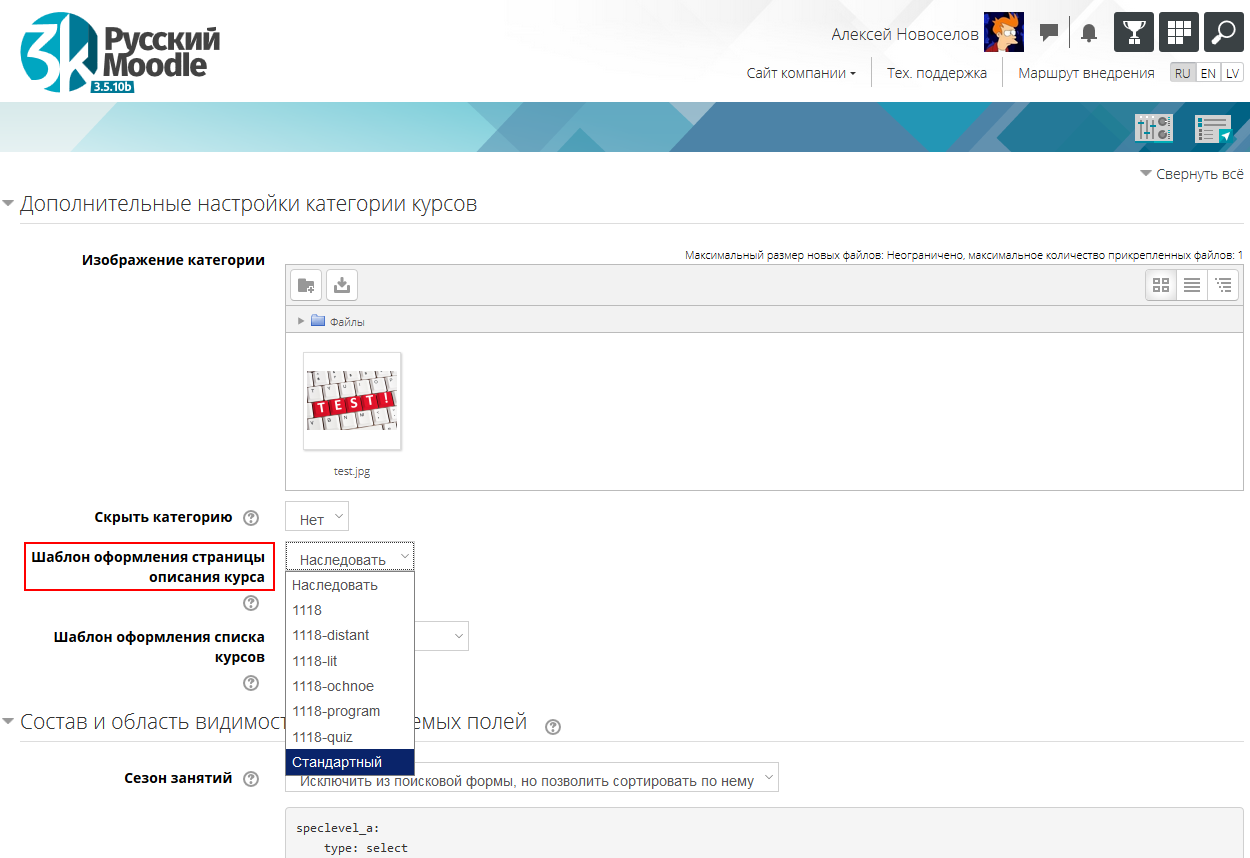
Task: Click the magnifier search icon
Action: click(x=1223, y=32)
